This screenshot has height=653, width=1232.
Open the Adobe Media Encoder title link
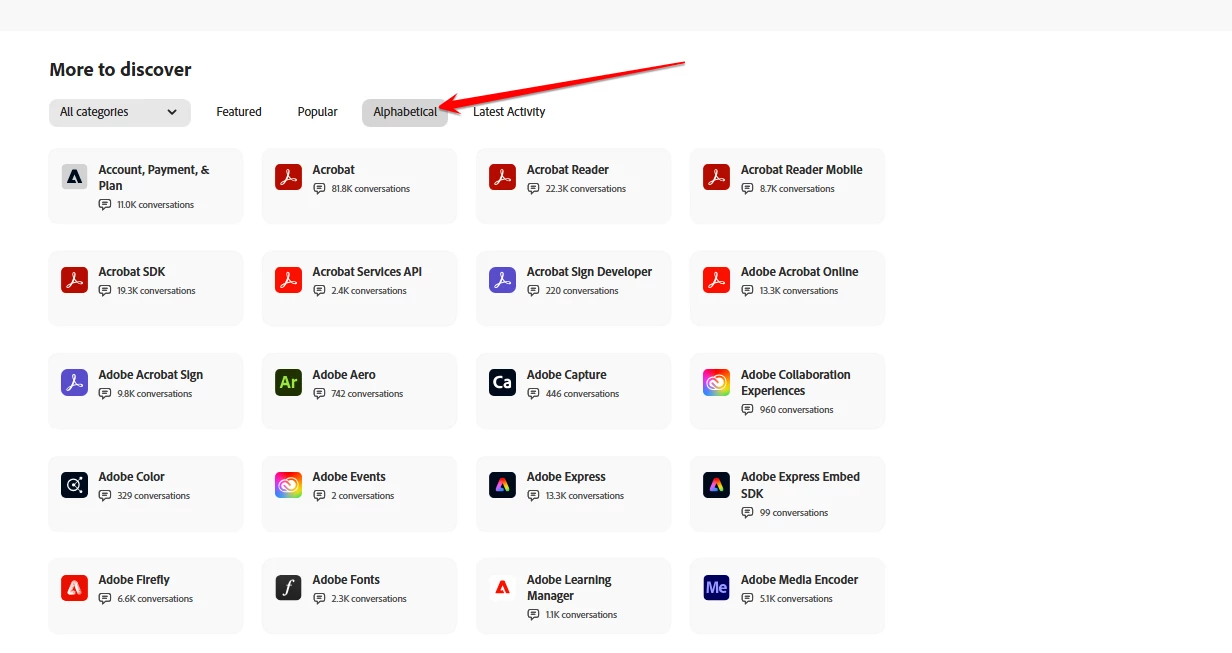click(x=800, y=580)
